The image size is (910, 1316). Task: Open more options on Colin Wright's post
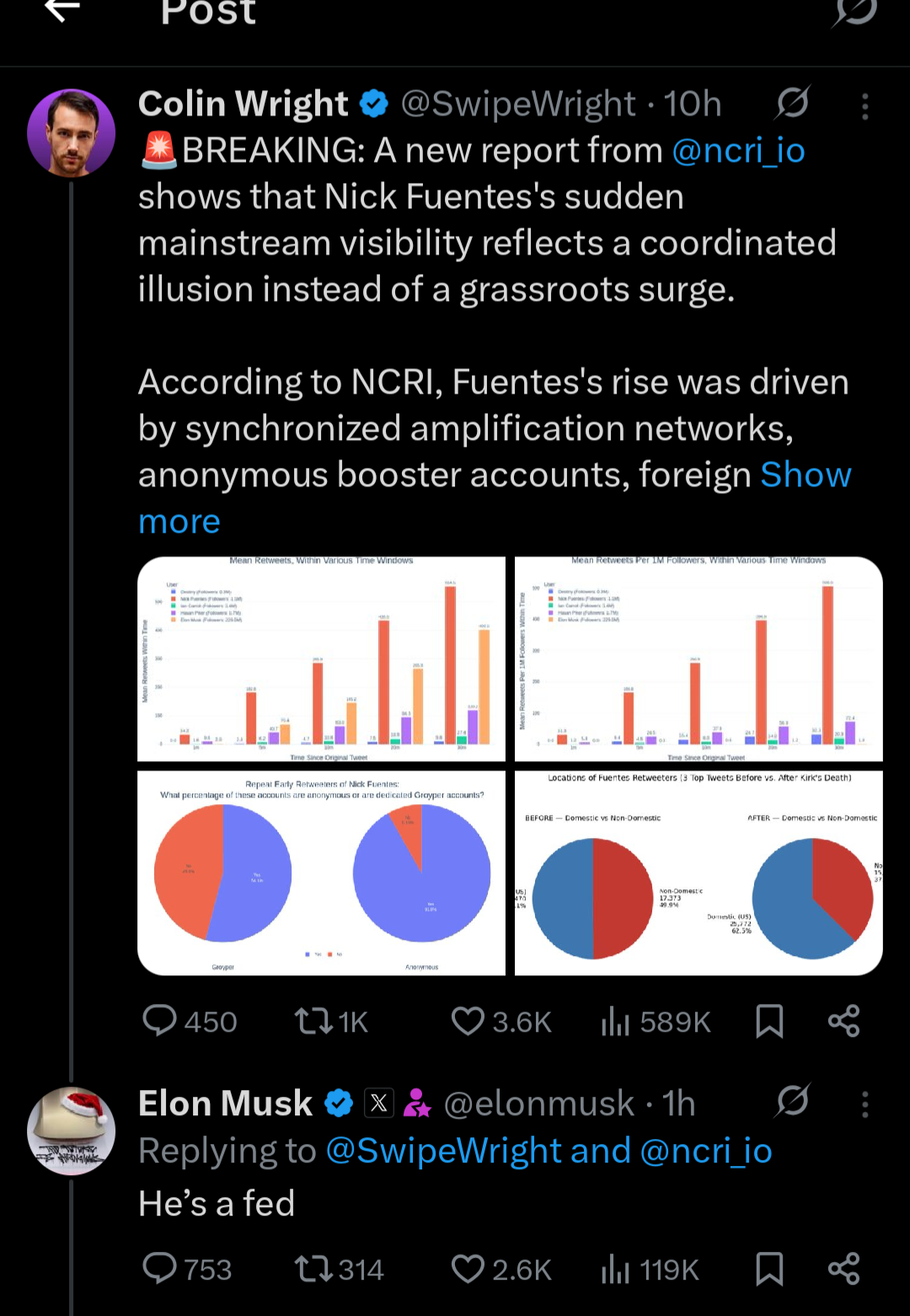[865, 106]
